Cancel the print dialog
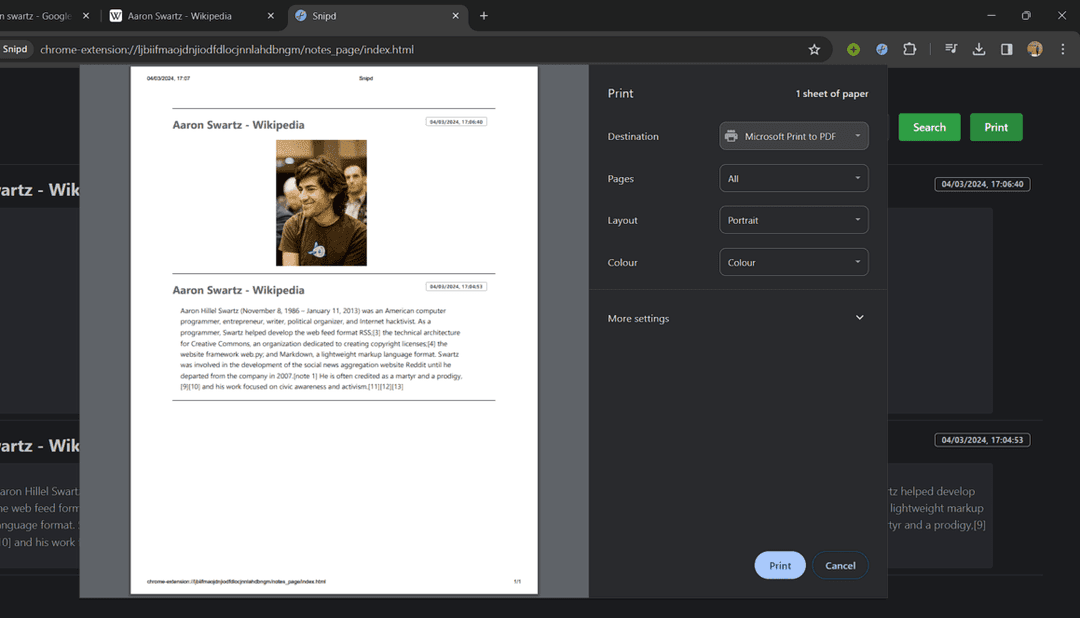 (840, 566)
